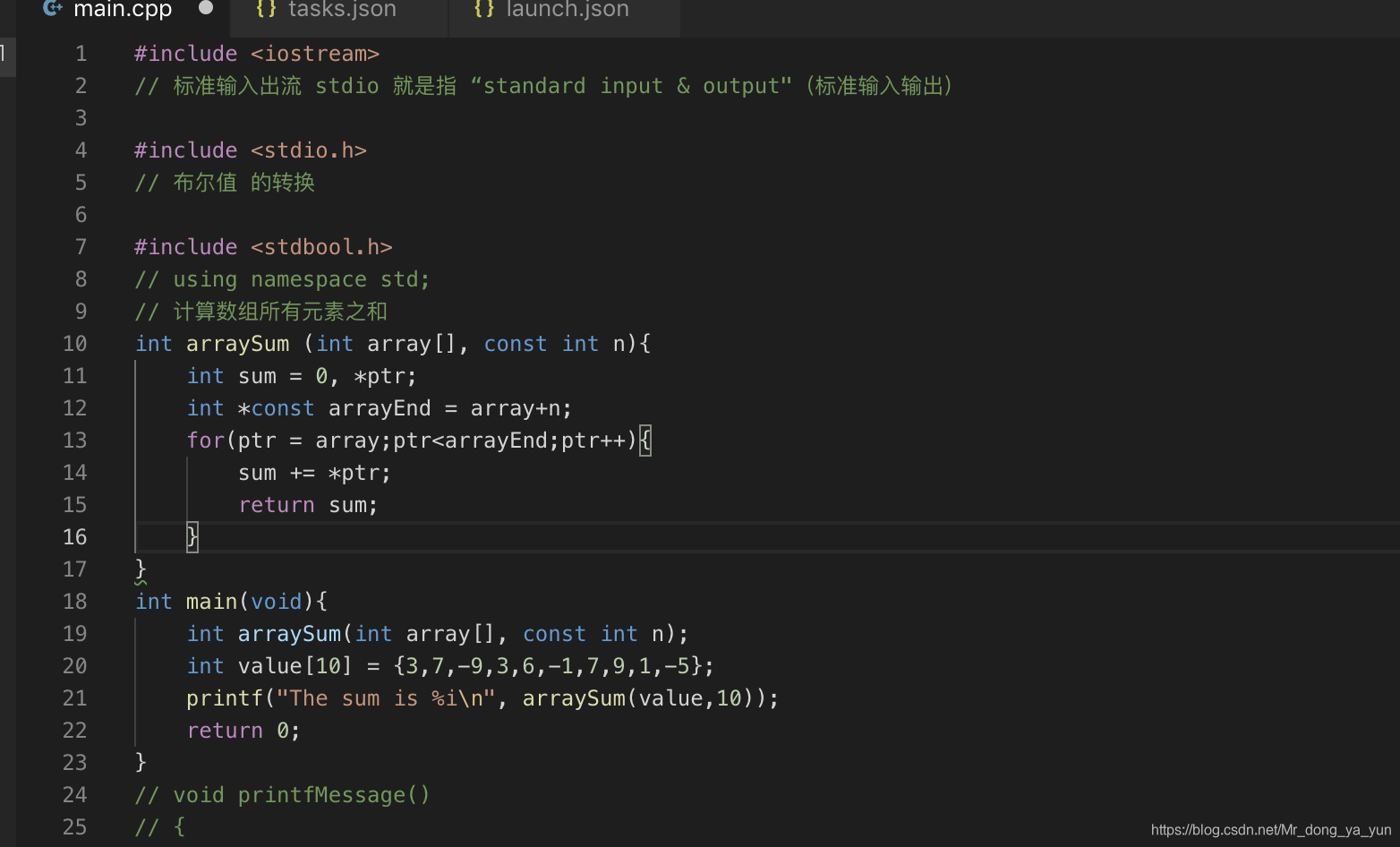Click the closing brace on line 17
Image resolution: width=1400 pixels, height=847 pixels.
coord(140,569)
